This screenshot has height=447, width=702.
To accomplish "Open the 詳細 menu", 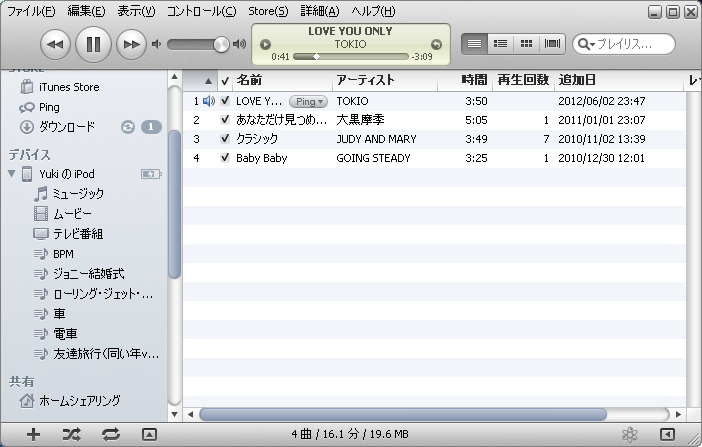I will point(320,11).
